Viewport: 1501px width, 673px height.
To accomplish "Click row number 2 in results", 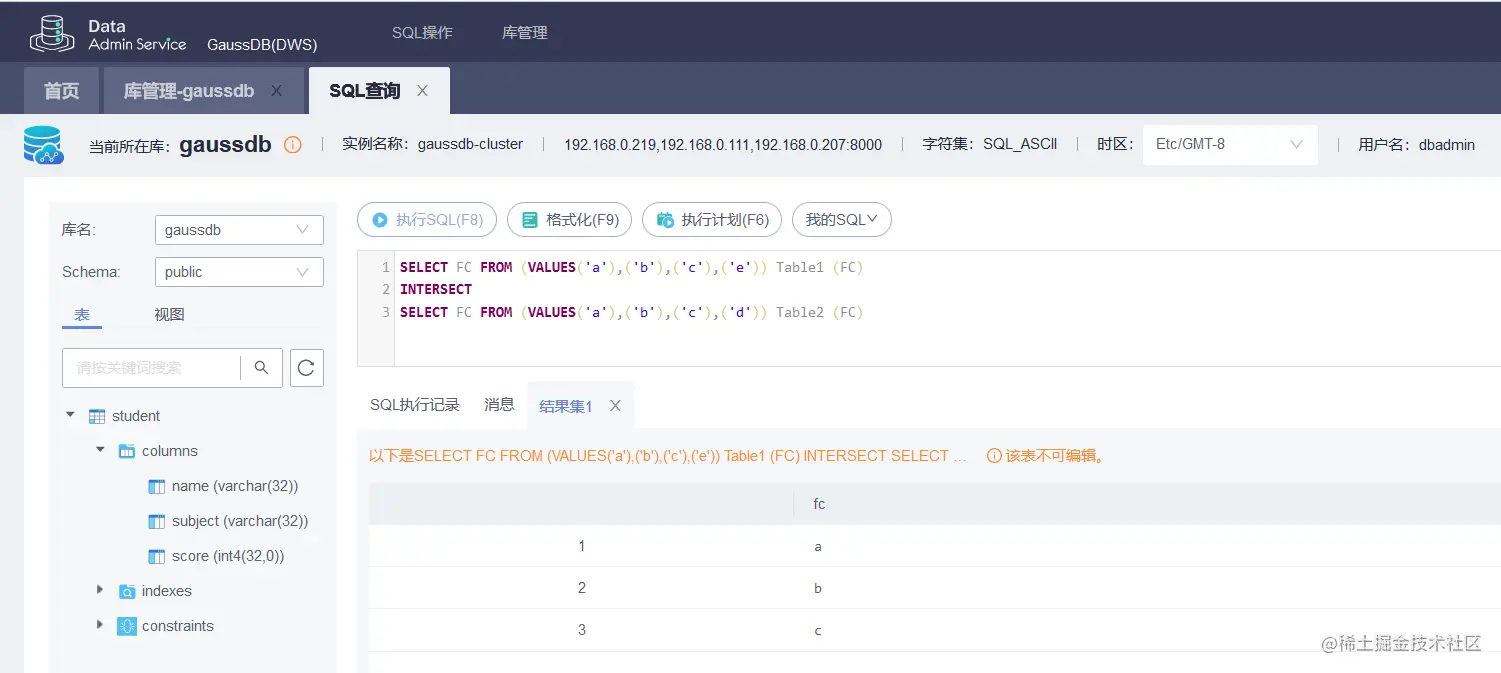I will 582,588.
